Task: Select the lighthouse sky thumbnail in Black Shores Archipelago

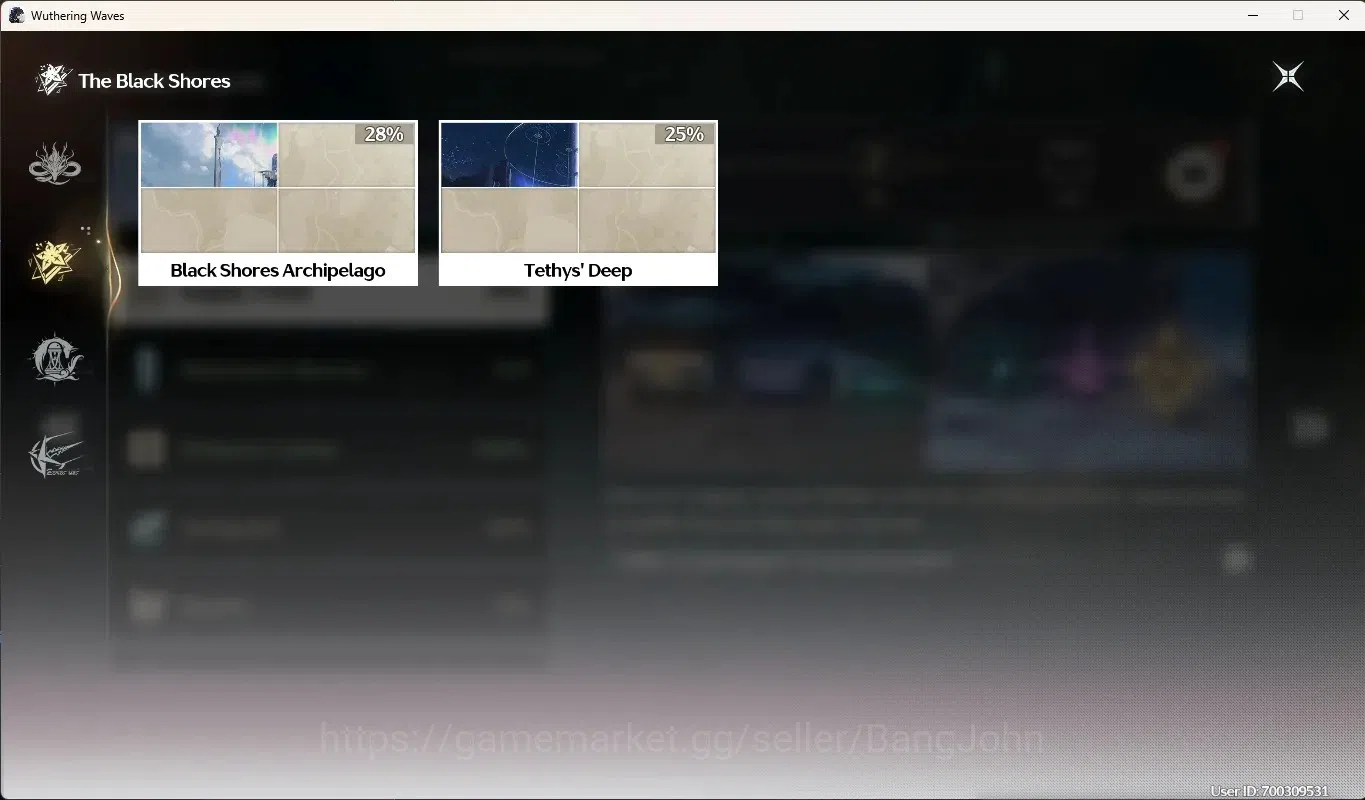Action: [x=209, y=155]
